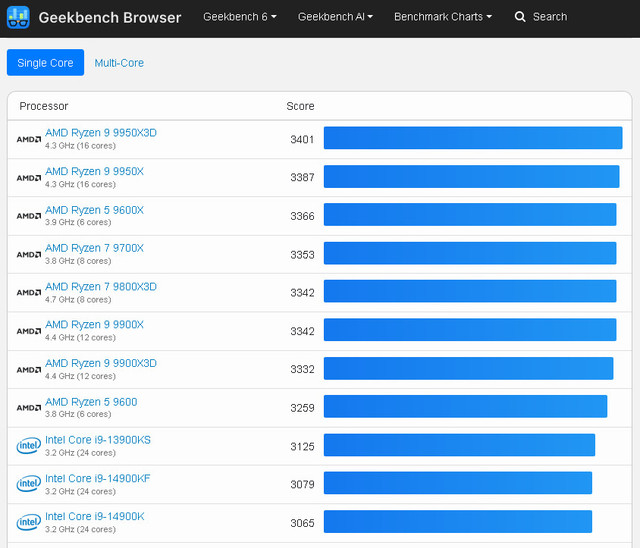
Task: Open the Geekbench Browser home link
Action: click(x=110, y=18)
